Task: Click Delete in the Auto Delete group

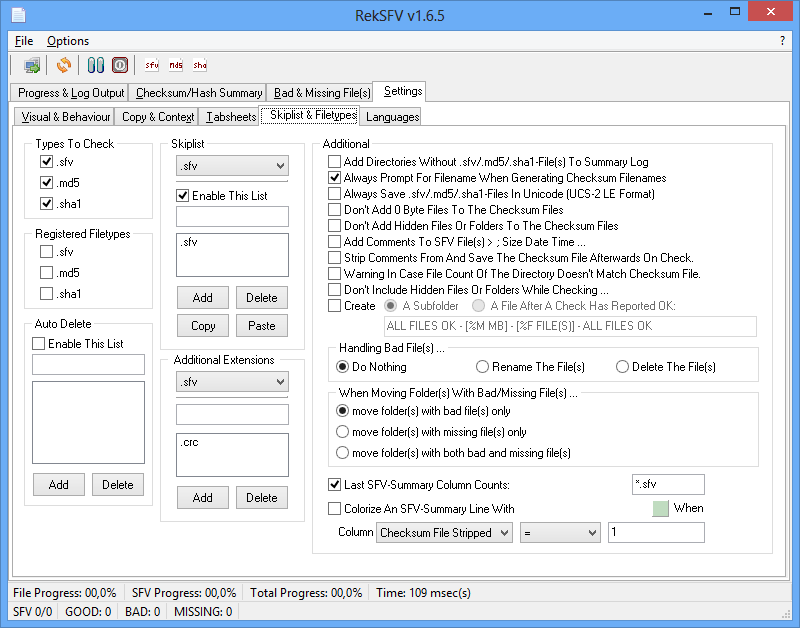Action: [x=118, y=485]
